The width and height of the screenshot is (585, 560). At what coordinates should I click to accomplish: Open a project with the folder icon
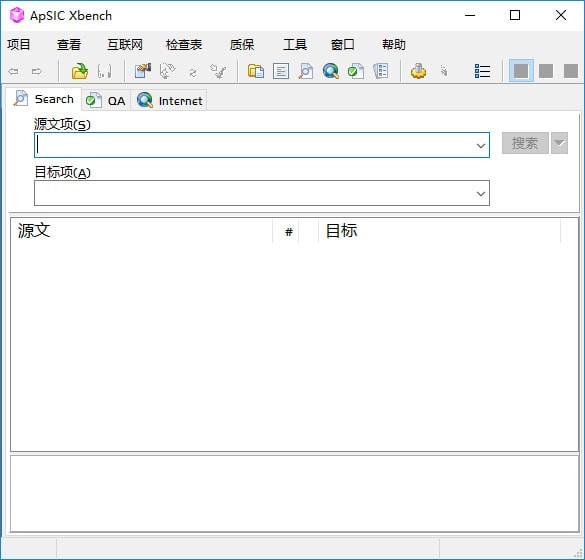79,71
